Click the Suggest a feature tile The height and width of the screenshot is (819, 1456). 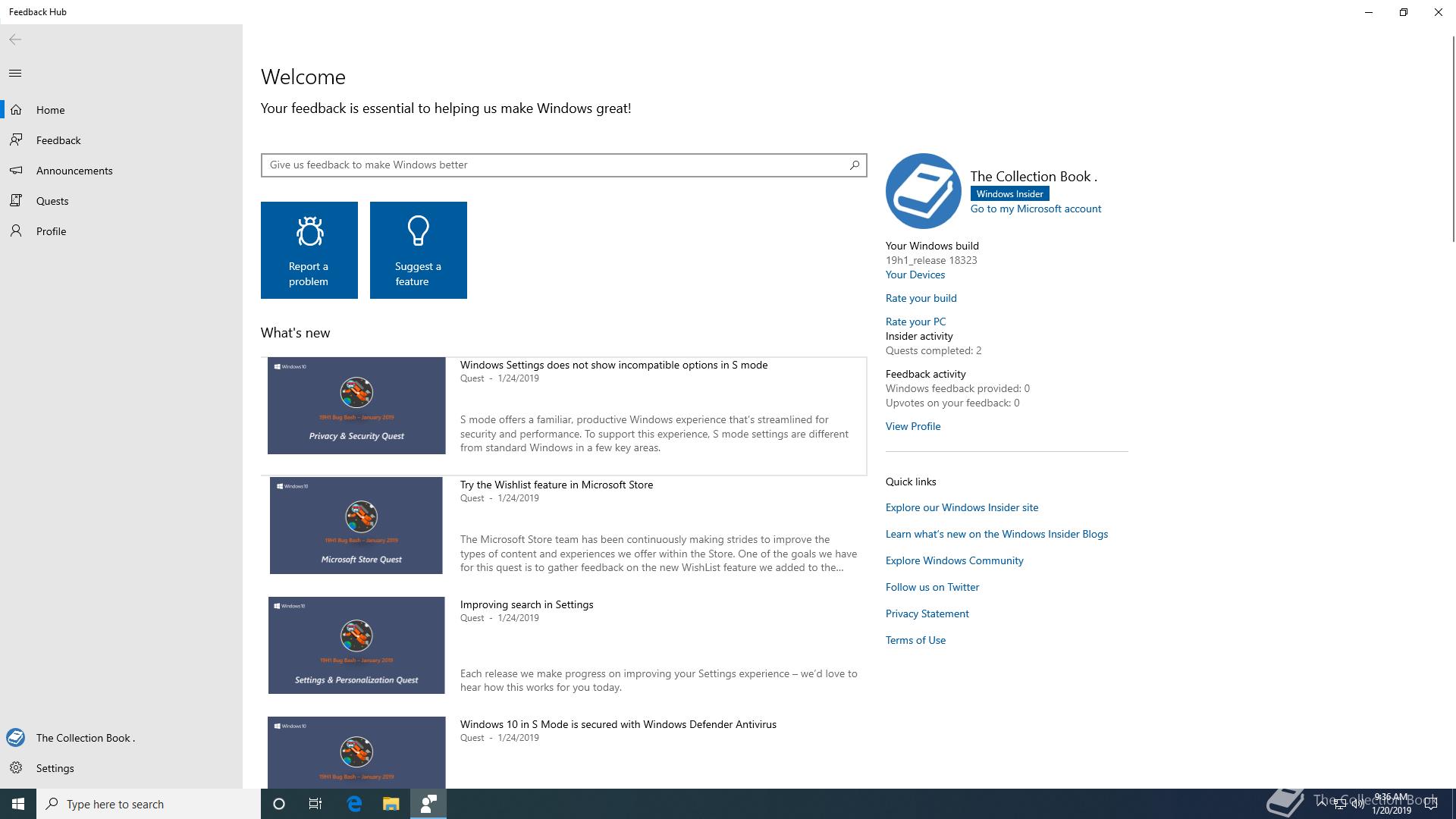pos(419,250)
